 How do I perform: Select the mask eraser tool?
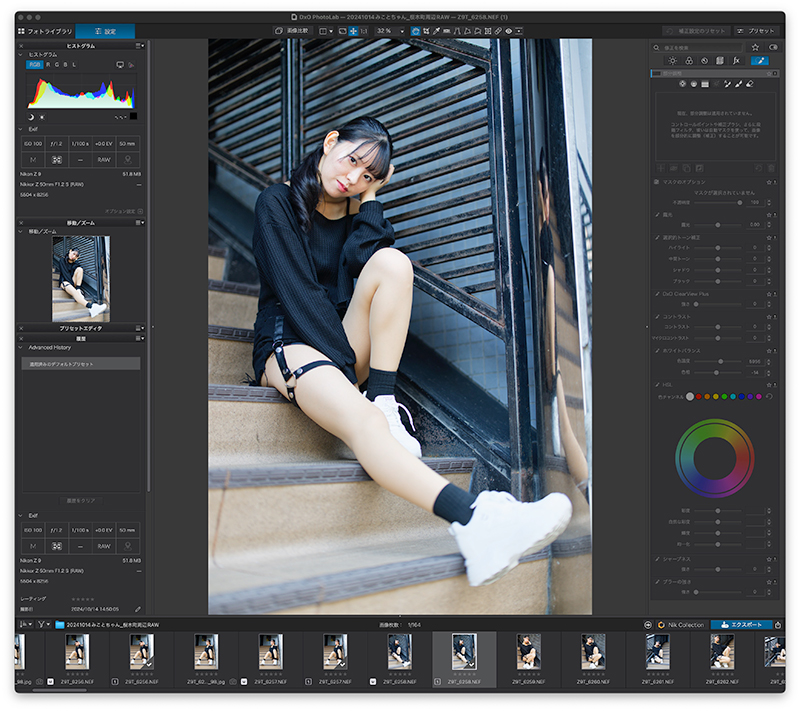click(749, 84)
